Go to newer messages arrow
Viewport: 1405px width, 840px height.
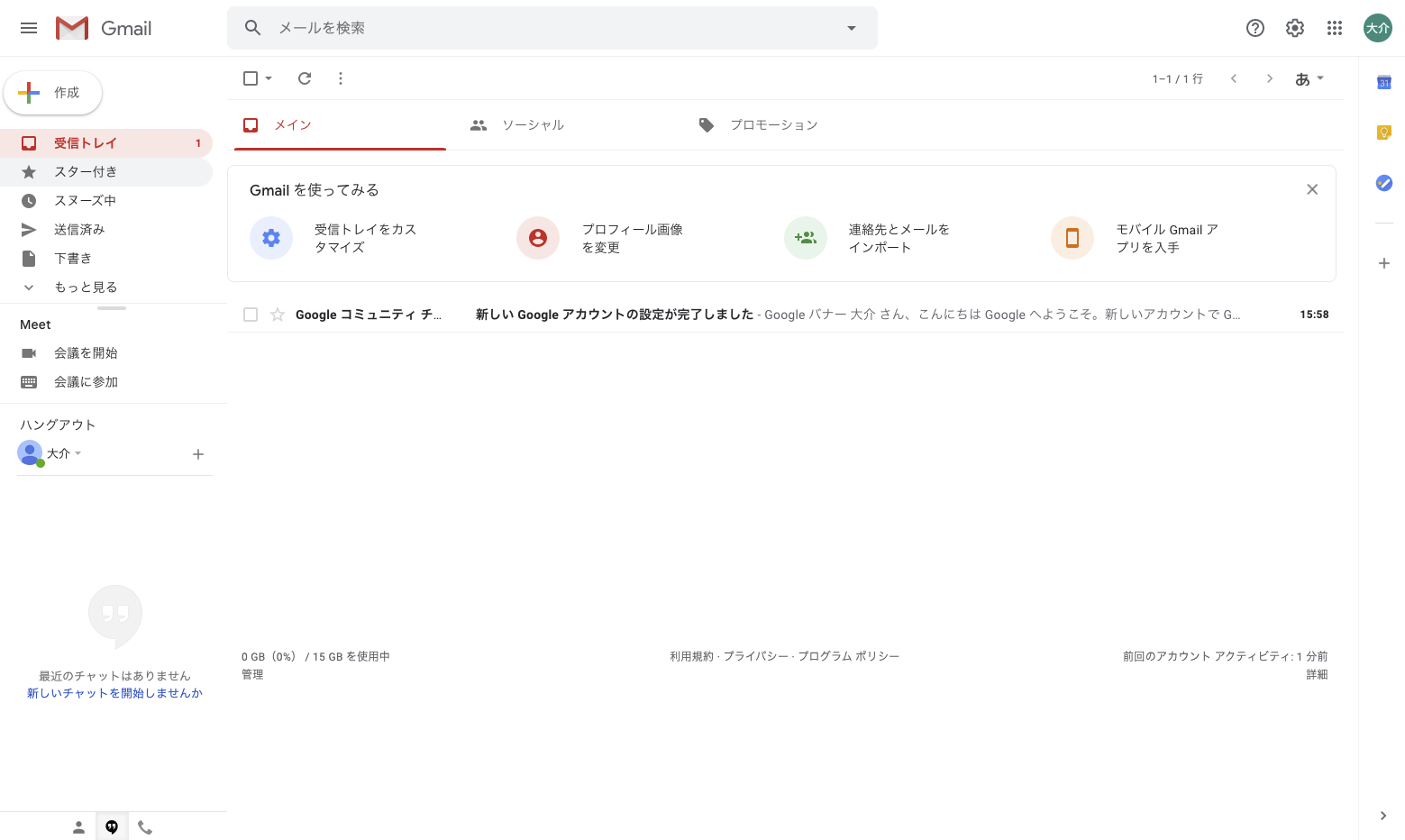click(x=1234, y=78)
